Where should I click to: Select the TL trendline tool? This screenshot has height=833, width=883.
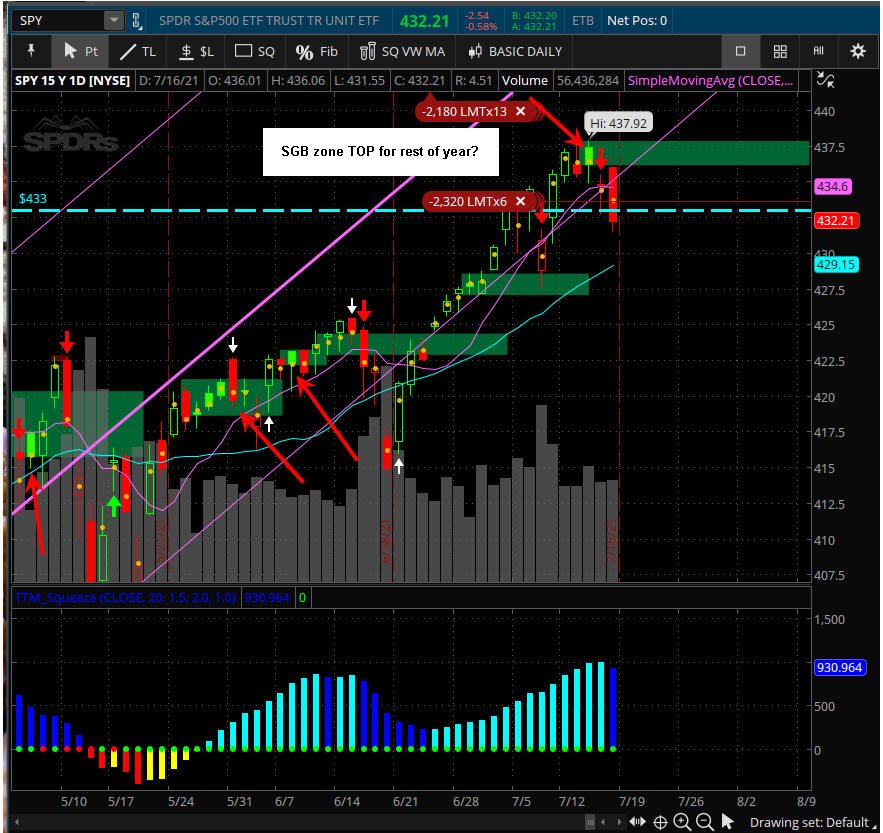[138, 52]
